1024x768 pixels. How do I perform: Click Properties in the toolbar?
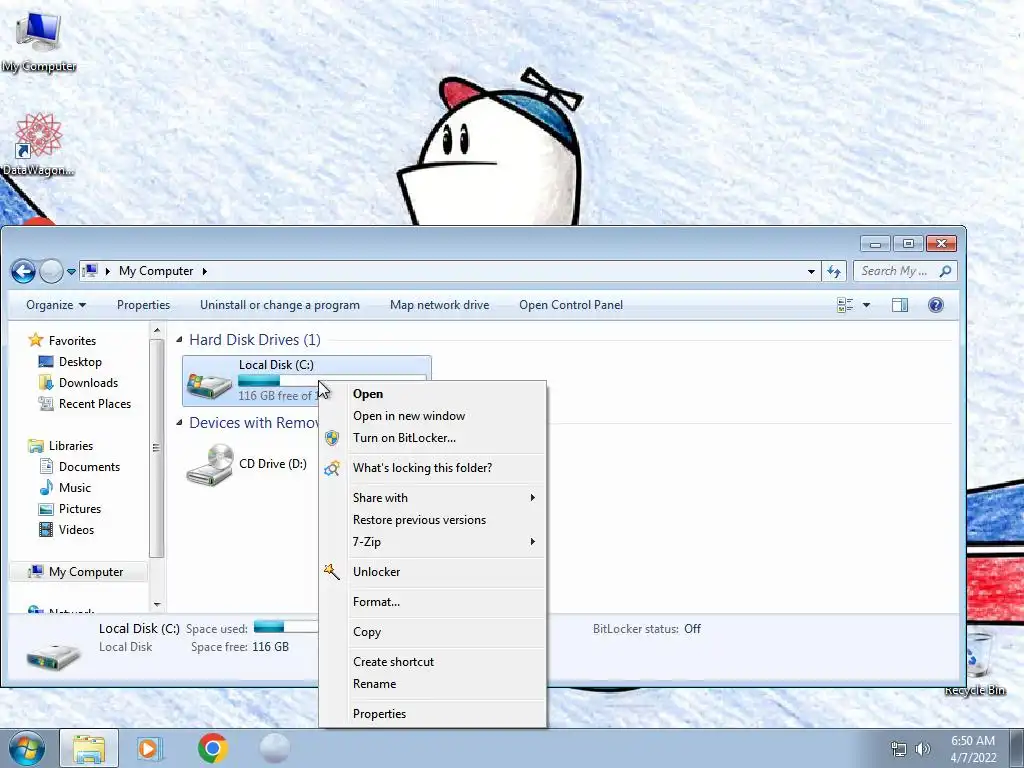143,305
